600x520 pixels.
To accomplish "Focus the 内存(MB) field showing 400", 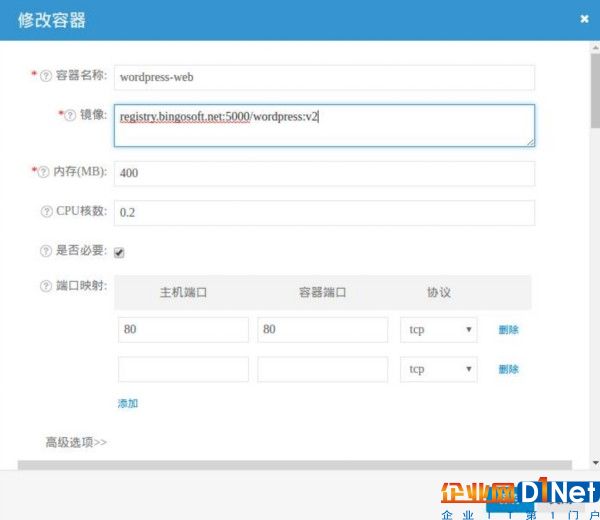I will click(324, 174).
